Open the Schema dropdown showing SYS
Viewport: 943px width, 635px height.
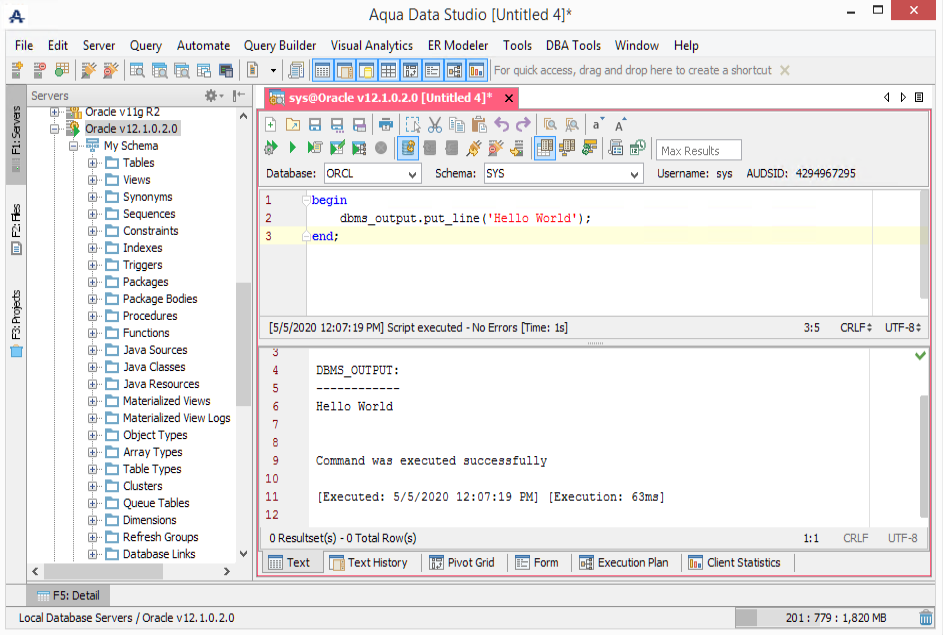(x=562, y=174)
